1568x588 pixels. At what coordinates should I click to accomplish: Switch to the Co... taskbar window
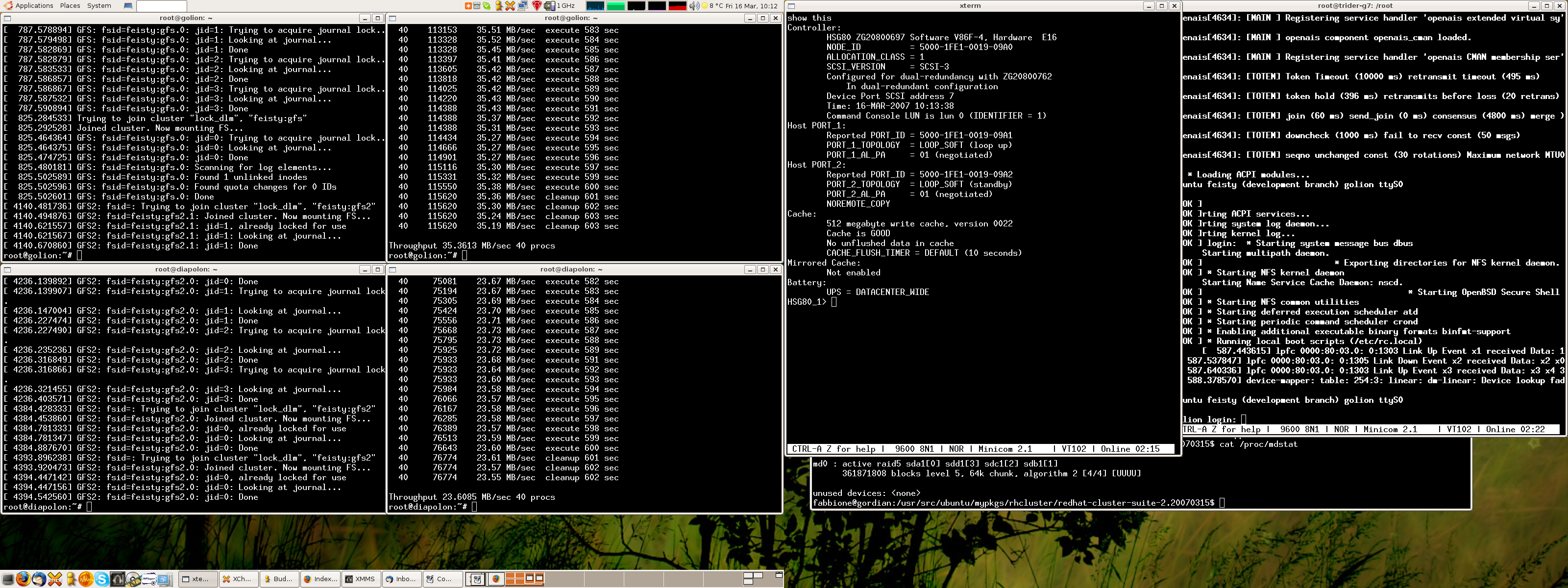442,579
